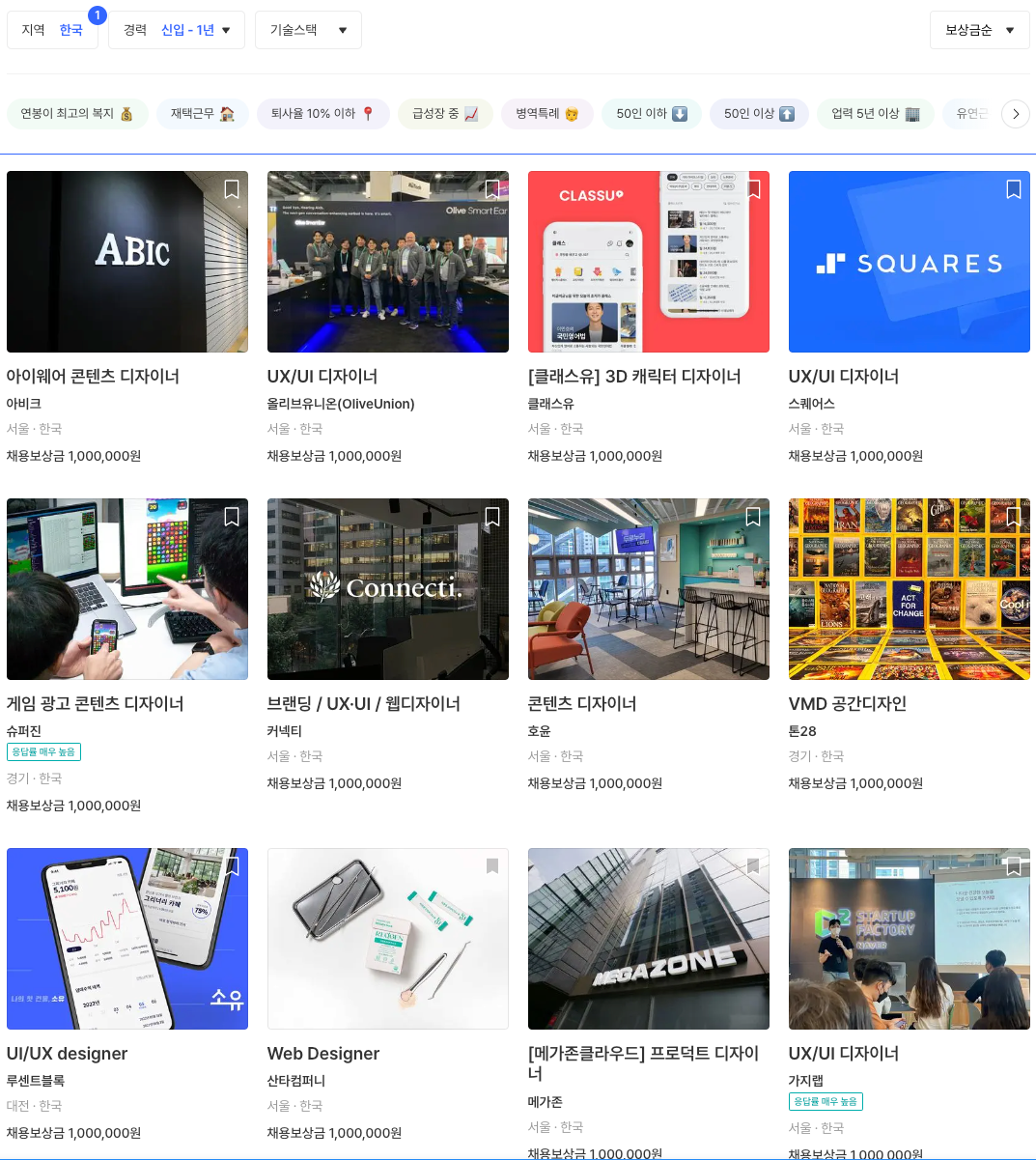Click the MEGAZONE building photo thumbnail
This screenshot has height=1160, width=1036.
648,938
